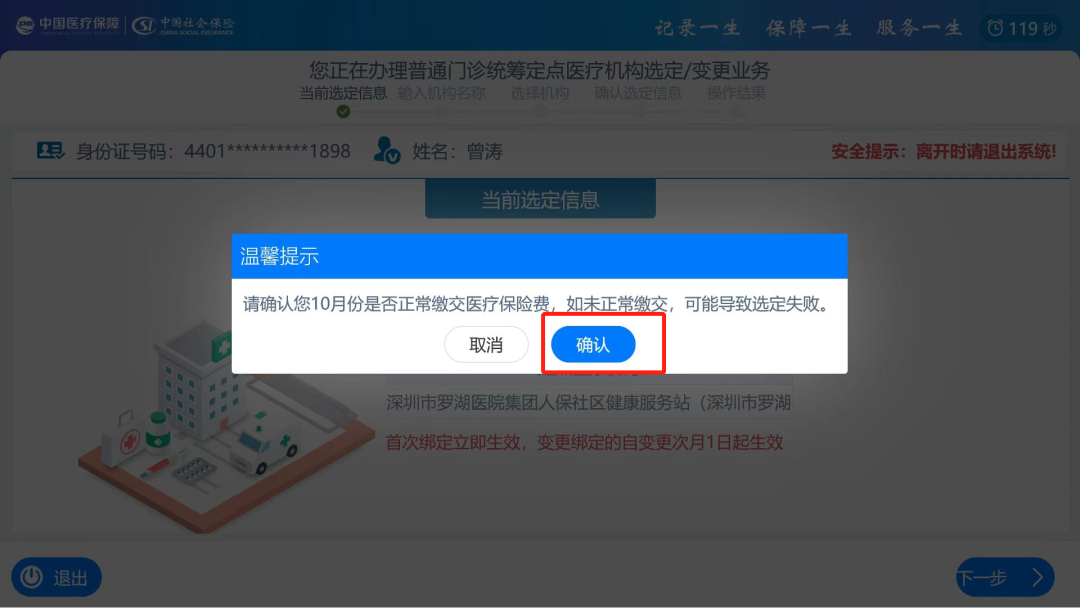The height and width of the screenshot is (608, 1080).
Task: Click the 确认 confirm button
Action: pos(593,344)
